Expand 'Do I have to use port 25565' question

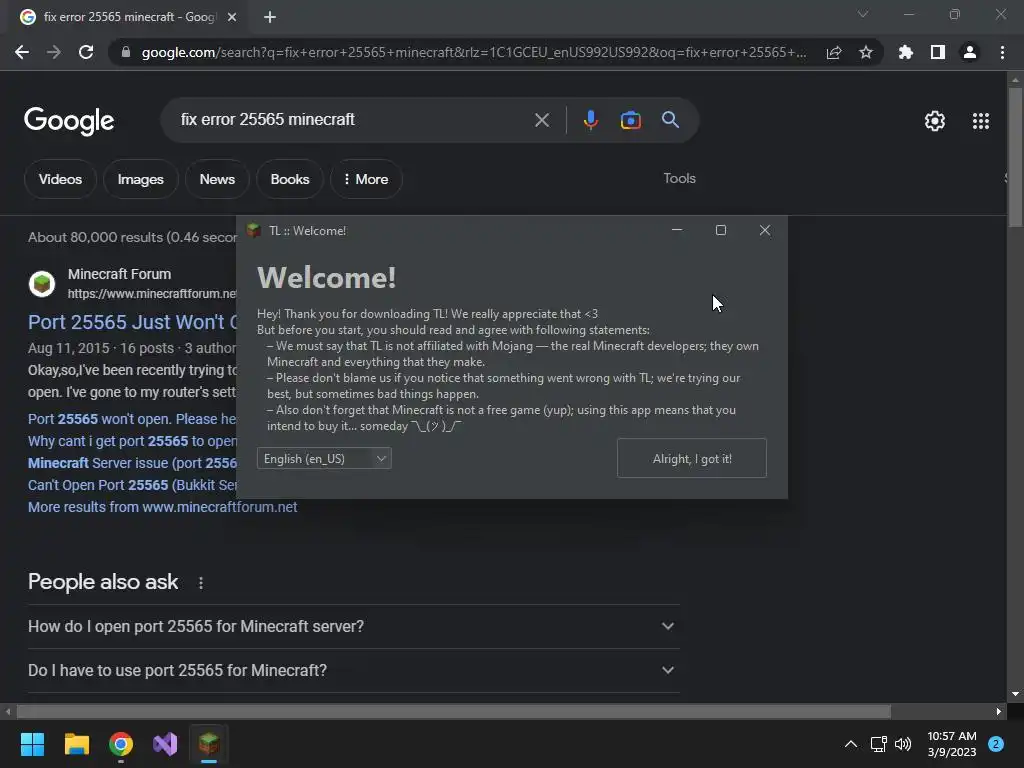[x=353, y=671]
